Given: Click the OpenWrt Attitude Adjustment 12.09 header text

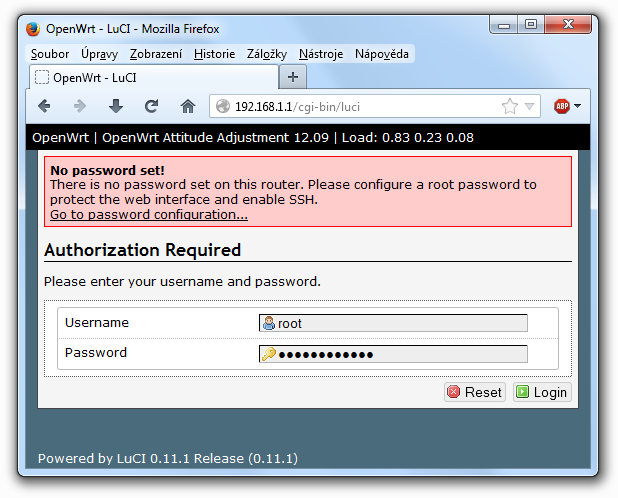Looking at the screenshot, I should [x=215, y=138].
